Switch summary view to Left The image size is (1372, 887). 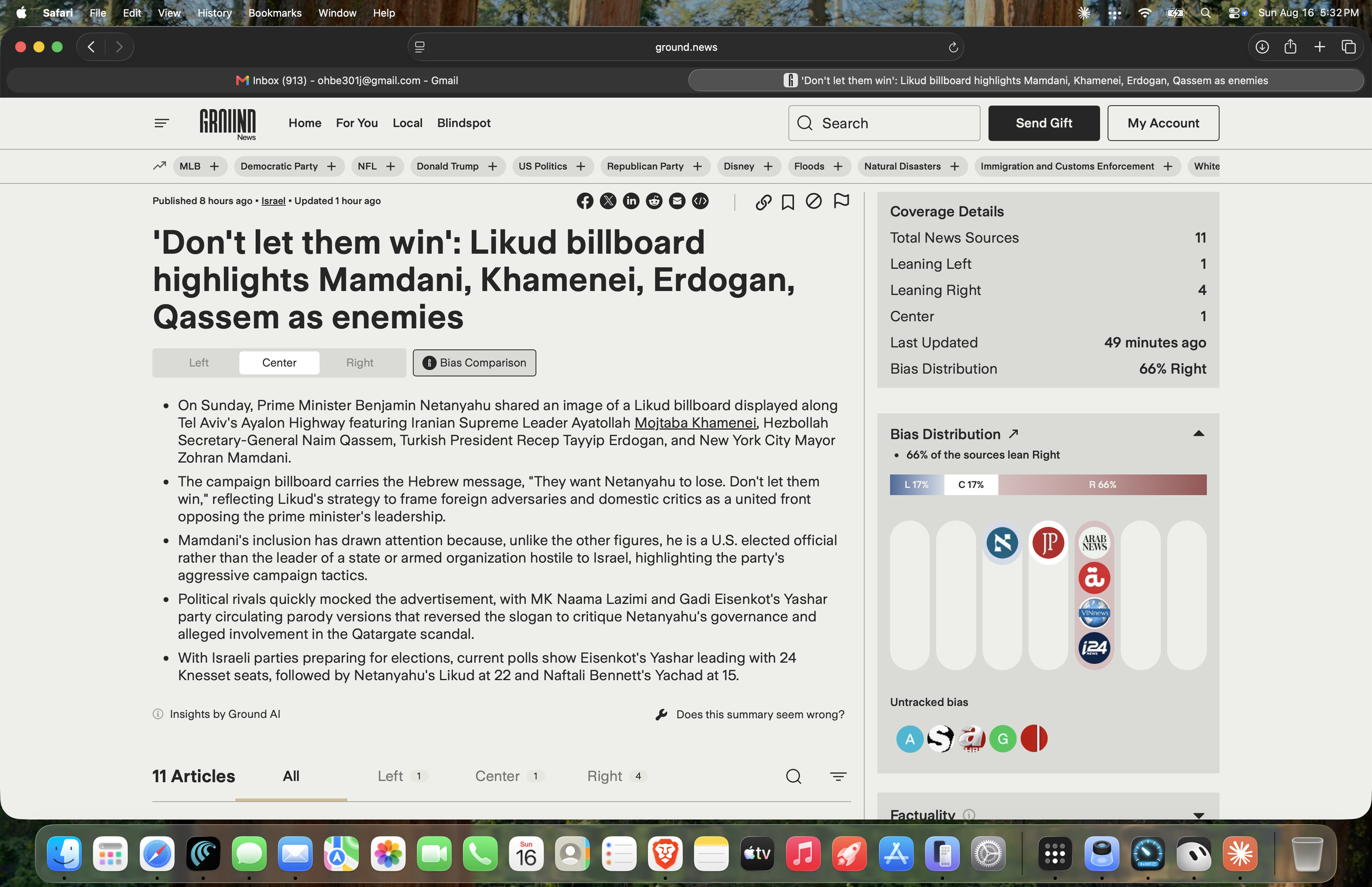[x=199, y=363]
